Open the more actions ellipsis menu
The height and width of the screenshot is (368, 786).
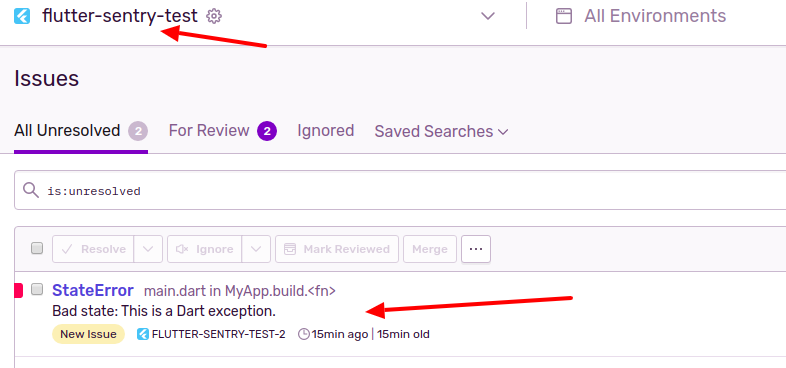pos(476,249)
